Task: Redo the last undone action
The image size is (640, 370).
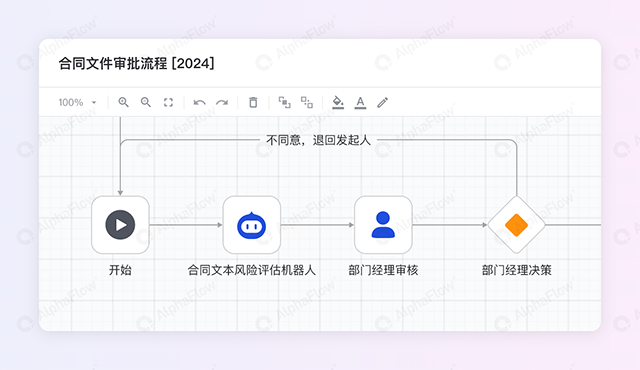Action: pos(222,102)
